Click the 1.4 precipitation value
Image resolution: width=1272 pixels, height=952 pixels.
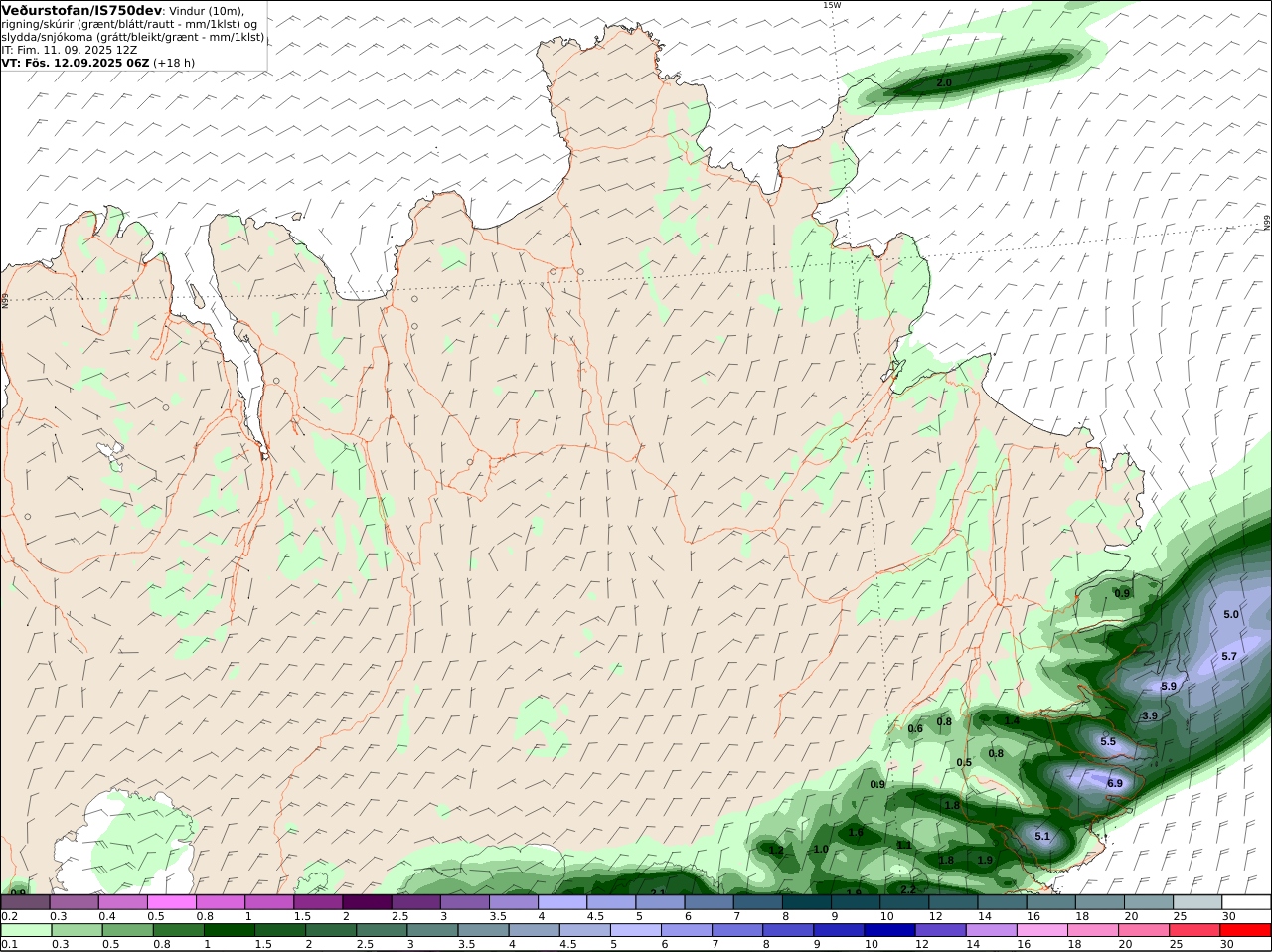pos(1012,720)
